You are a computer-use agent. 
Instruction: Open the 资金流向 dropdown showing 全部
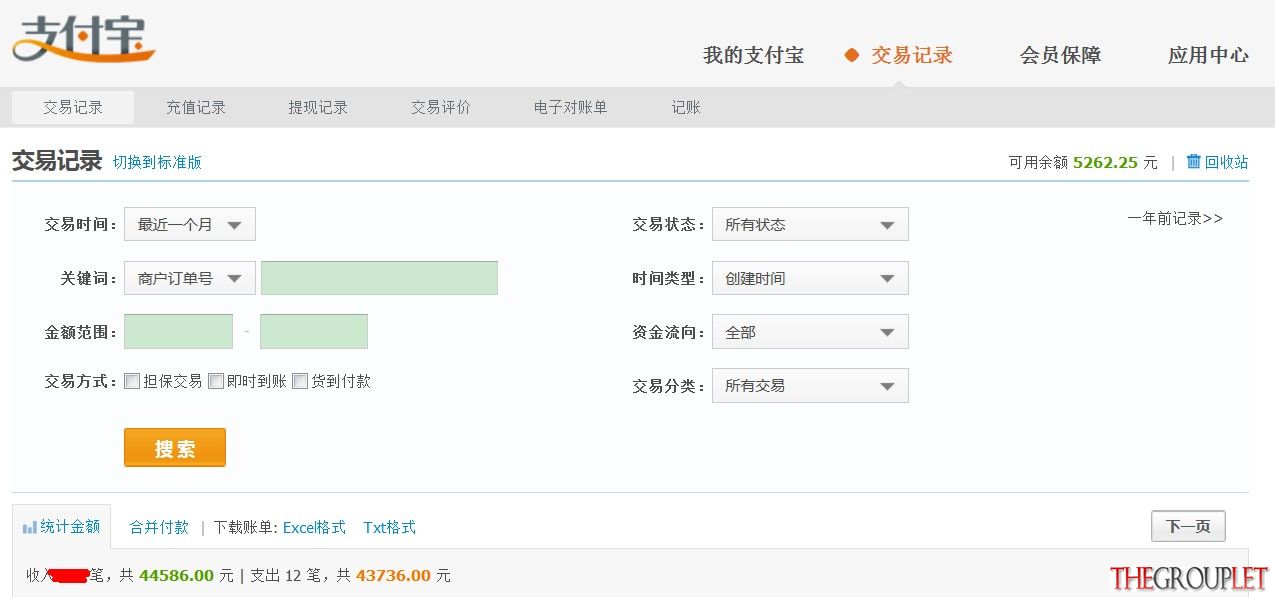click(x=810, y=332)
